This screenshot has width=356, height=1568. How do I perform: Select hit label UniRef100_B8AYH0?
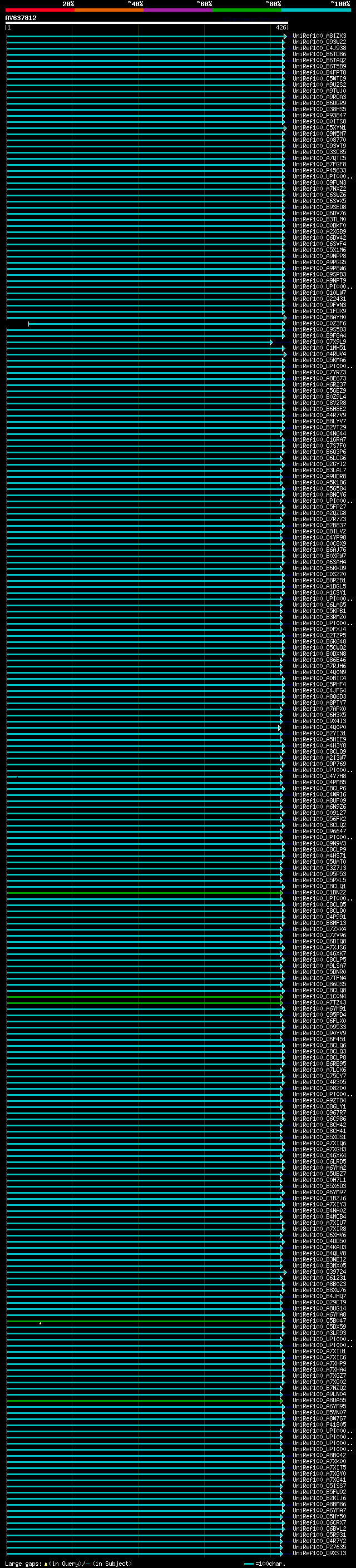pos(319,317)
